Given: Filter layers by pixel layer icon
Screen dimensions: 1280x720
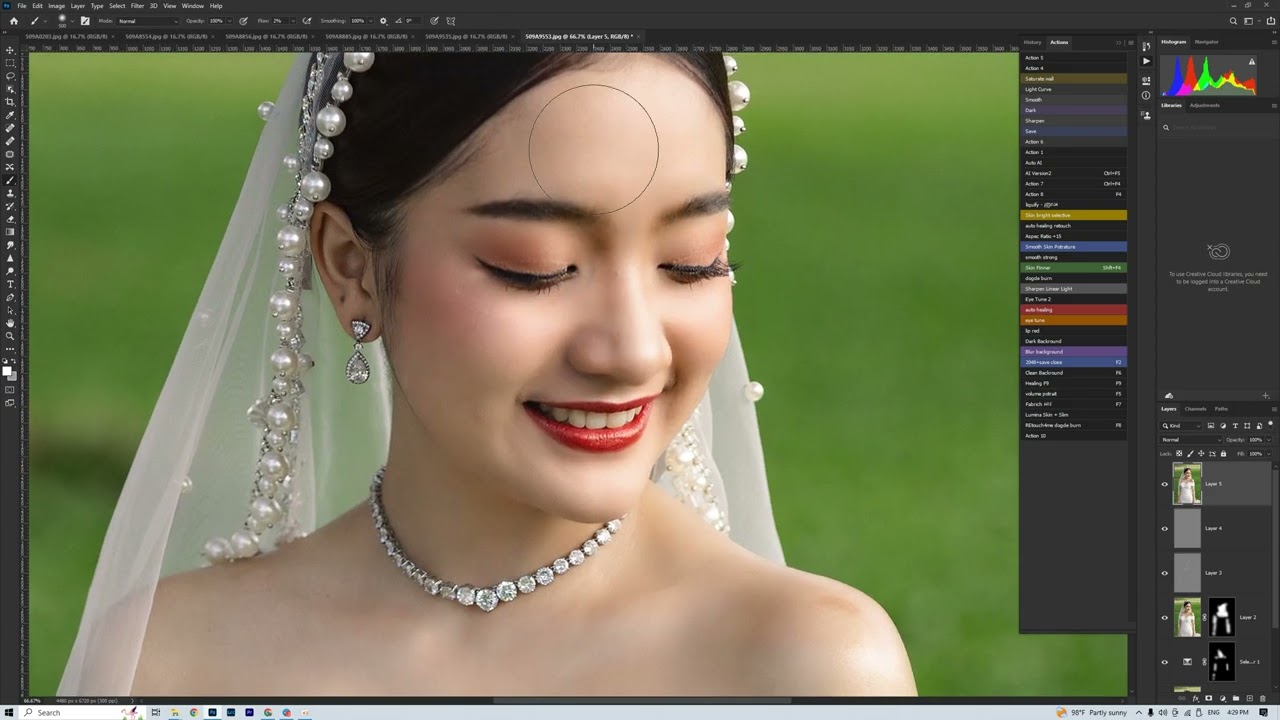Looking at the screenshot, I should 1211,426.
